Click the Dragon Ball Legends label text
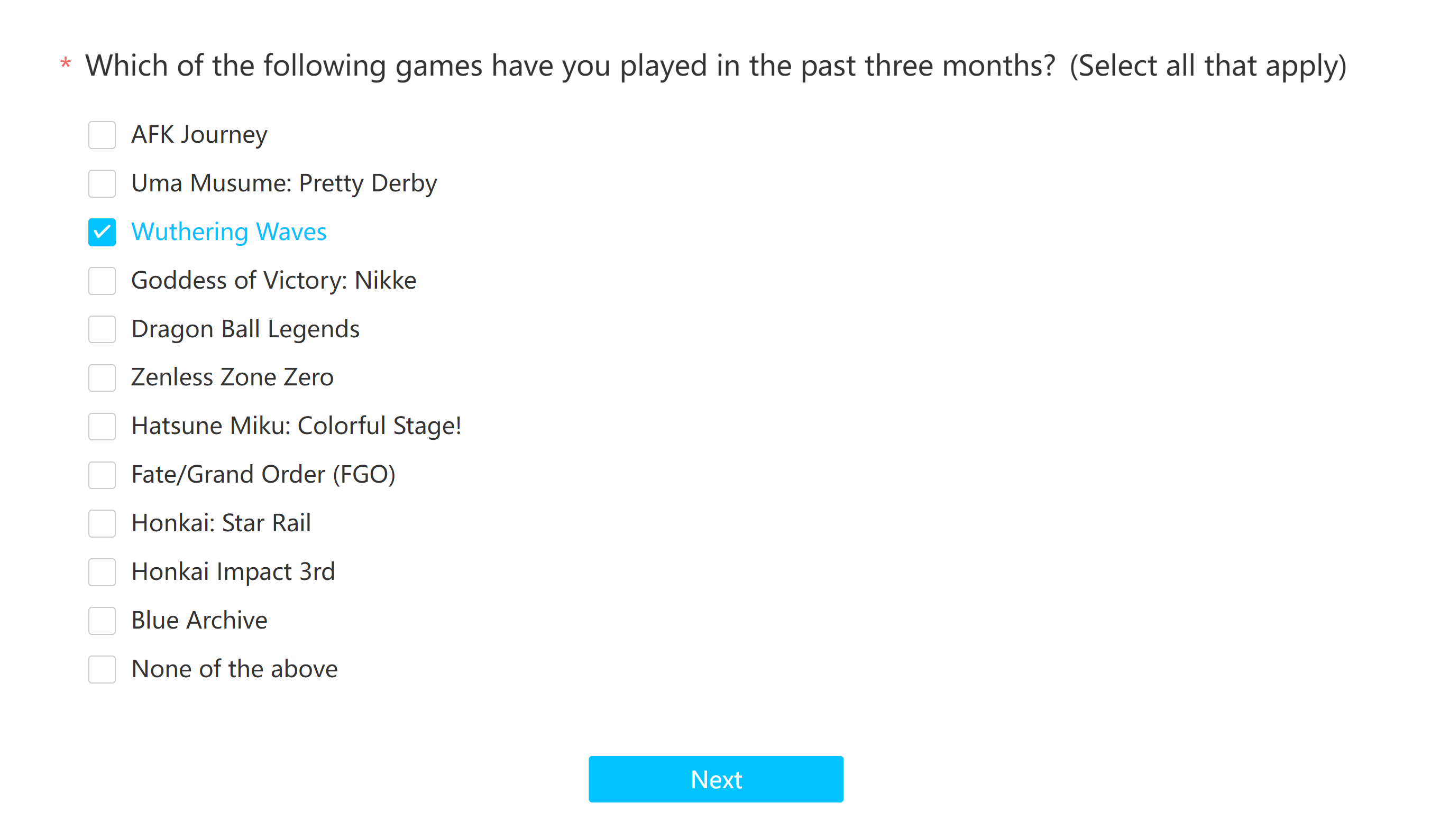Screen dimensions: 1440x840 245,329
